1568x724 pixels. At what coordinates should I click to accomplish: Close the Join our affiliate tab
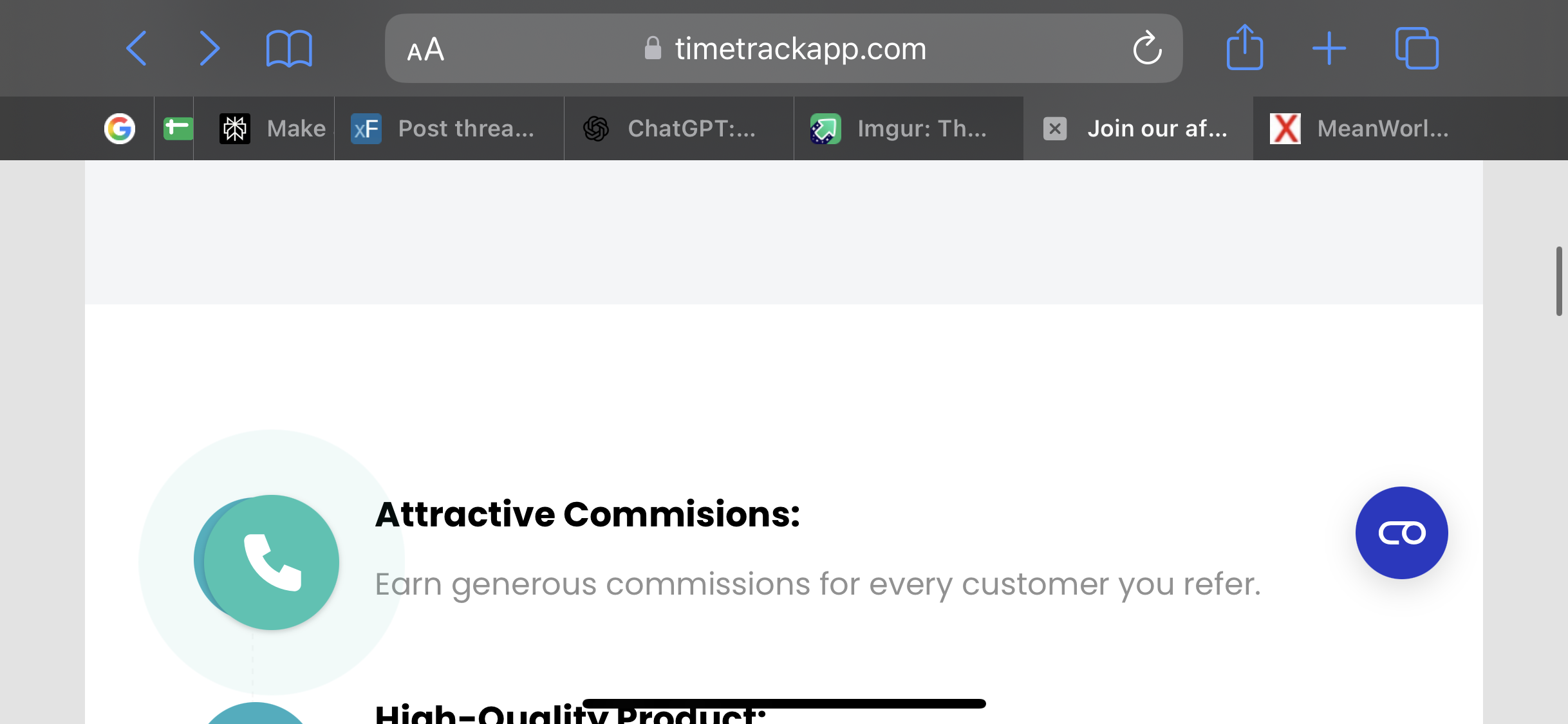pyautogui.click(x=1054, y=129)
